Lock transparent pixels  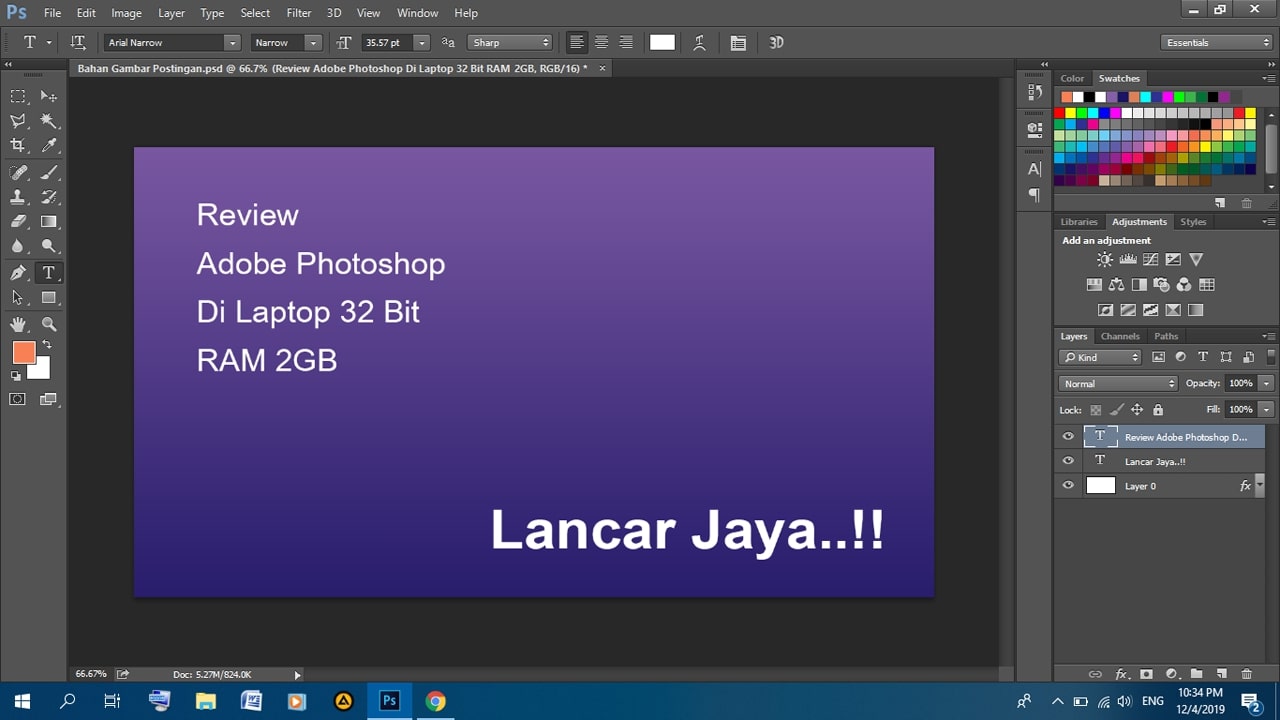pyautogui.click(x=1096, y=409)
